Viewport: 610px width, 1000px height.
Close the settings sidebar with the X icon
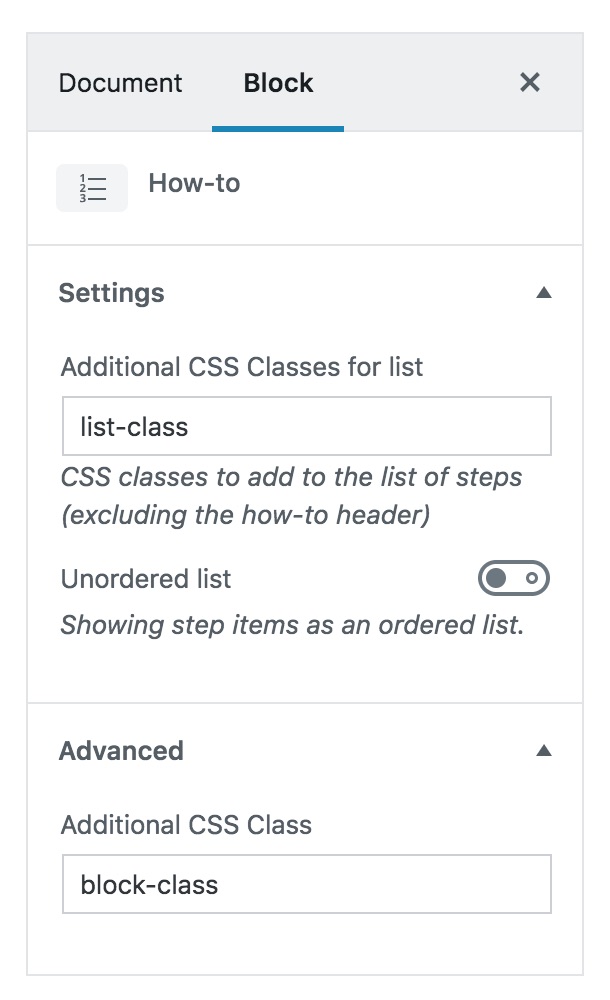pyautogui.click(x=530, y=83)
